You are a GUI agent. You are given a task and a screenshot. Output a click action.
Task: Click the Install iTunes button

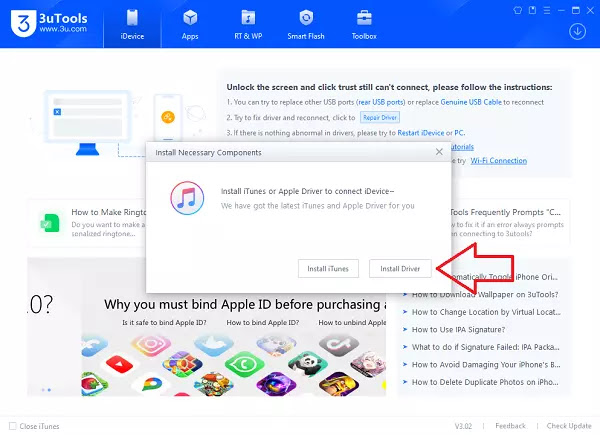328,269
